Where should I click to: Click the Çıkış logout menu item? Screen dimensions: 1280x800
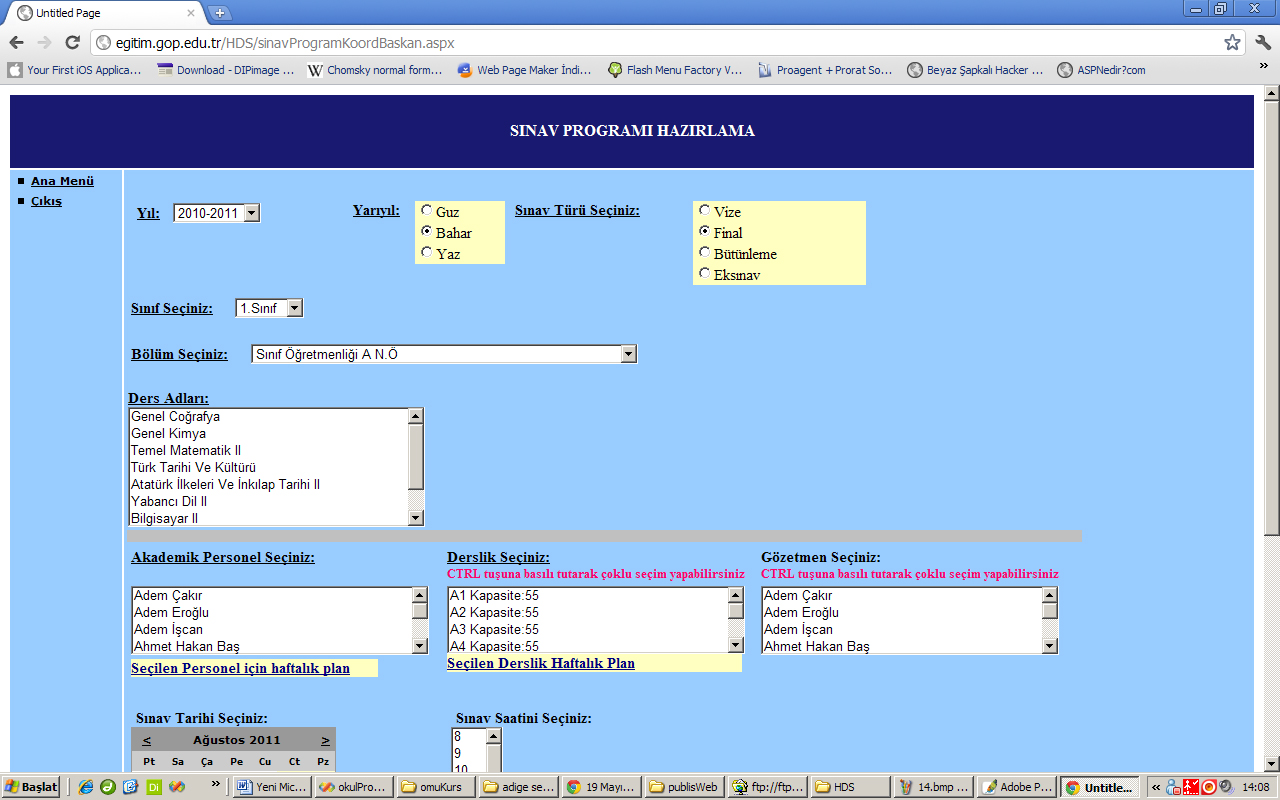tap(46, 201)
